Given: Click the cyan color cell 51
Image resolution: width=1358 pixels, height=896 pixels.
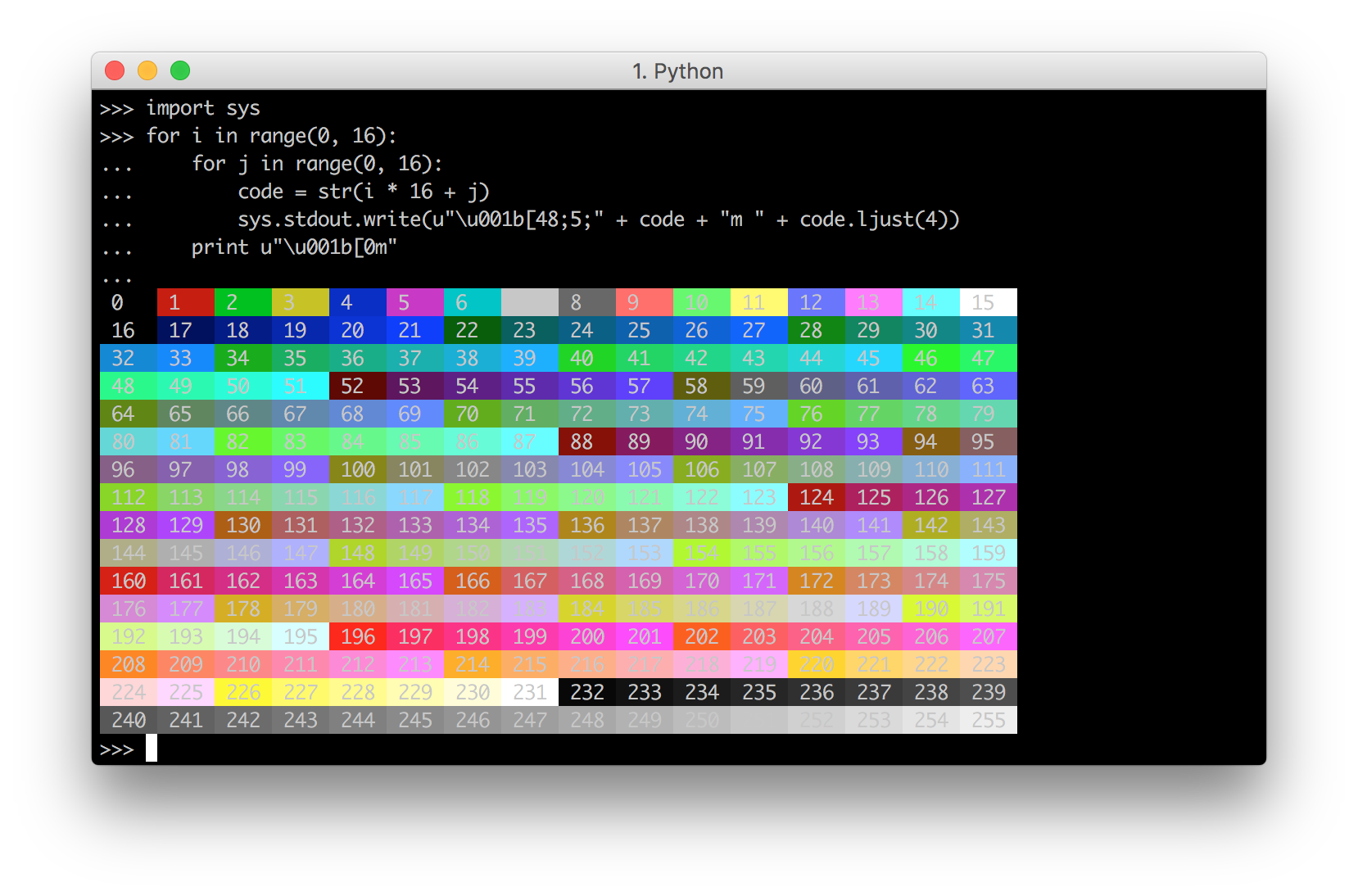Looking at the screenshot, I should pos(300,386).
